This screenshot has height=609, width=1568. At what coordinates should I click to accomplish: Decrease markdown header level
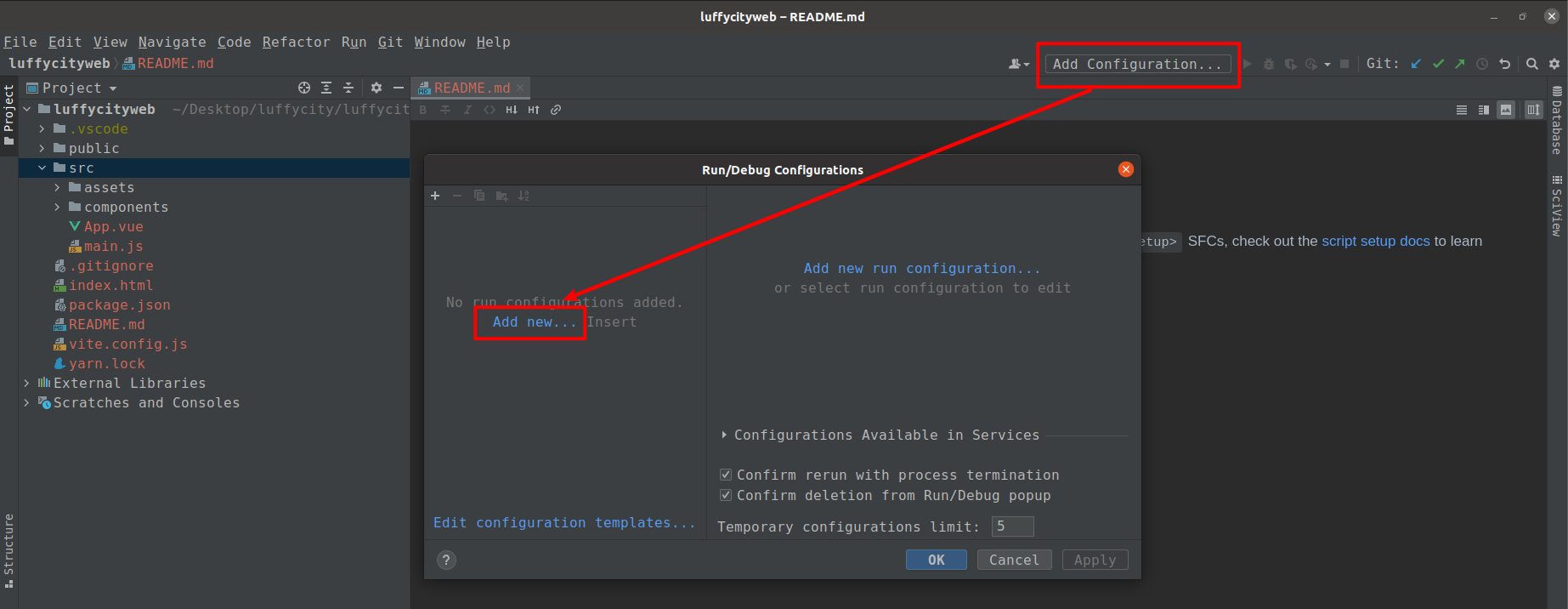pyautogui.click(x=512, y=110)
